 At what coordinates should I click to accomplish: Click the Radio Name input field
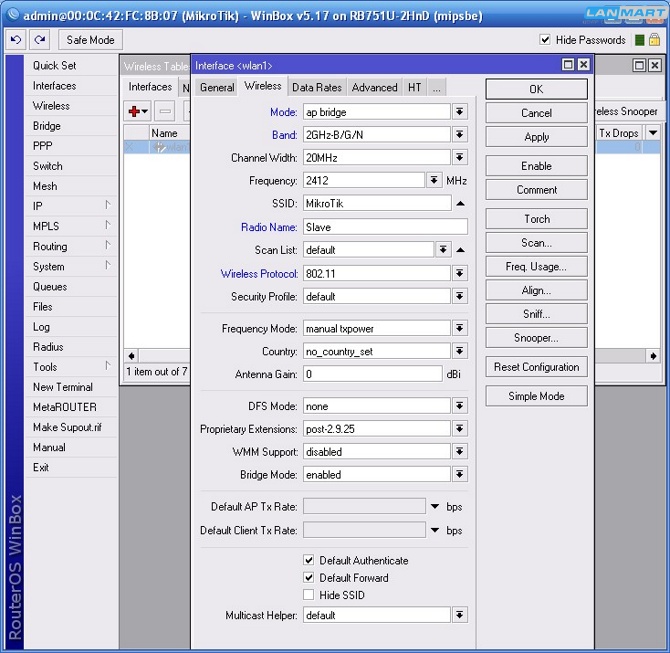tap(384, 227)
